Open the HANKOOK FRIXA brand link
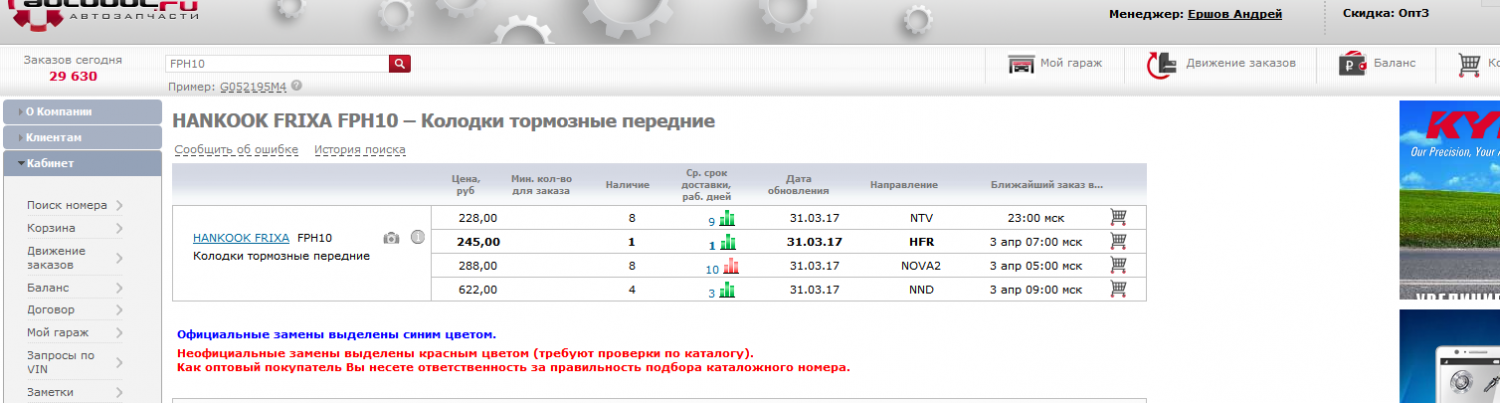This screenshot has height=403, width=1500. (241, 238)
